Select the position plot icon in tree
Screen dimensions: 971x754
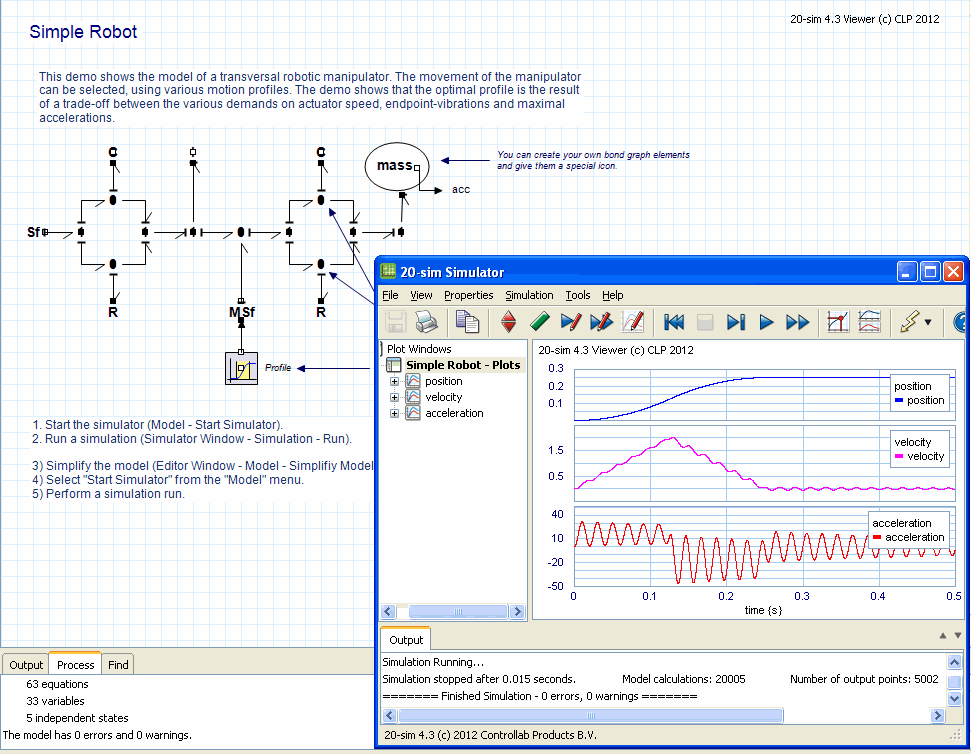click(x=413, y=381)
